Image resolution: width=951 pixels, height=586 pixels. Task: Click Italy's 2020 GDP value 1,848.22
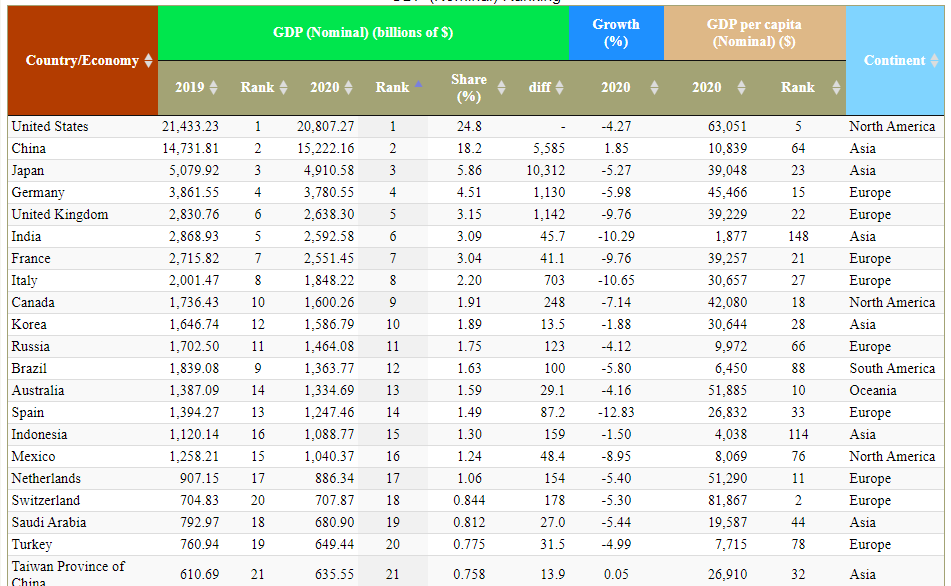click(x=329, y=281)
